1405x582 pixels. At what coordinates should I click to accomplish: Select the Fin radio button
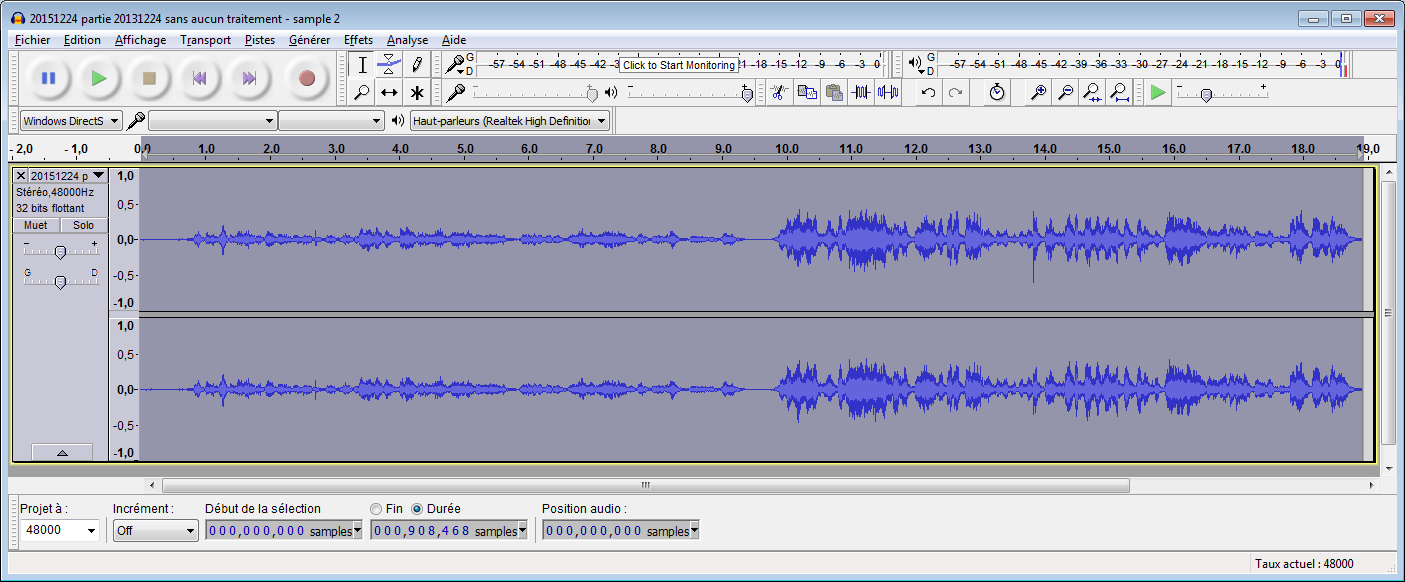click(376, 509)
